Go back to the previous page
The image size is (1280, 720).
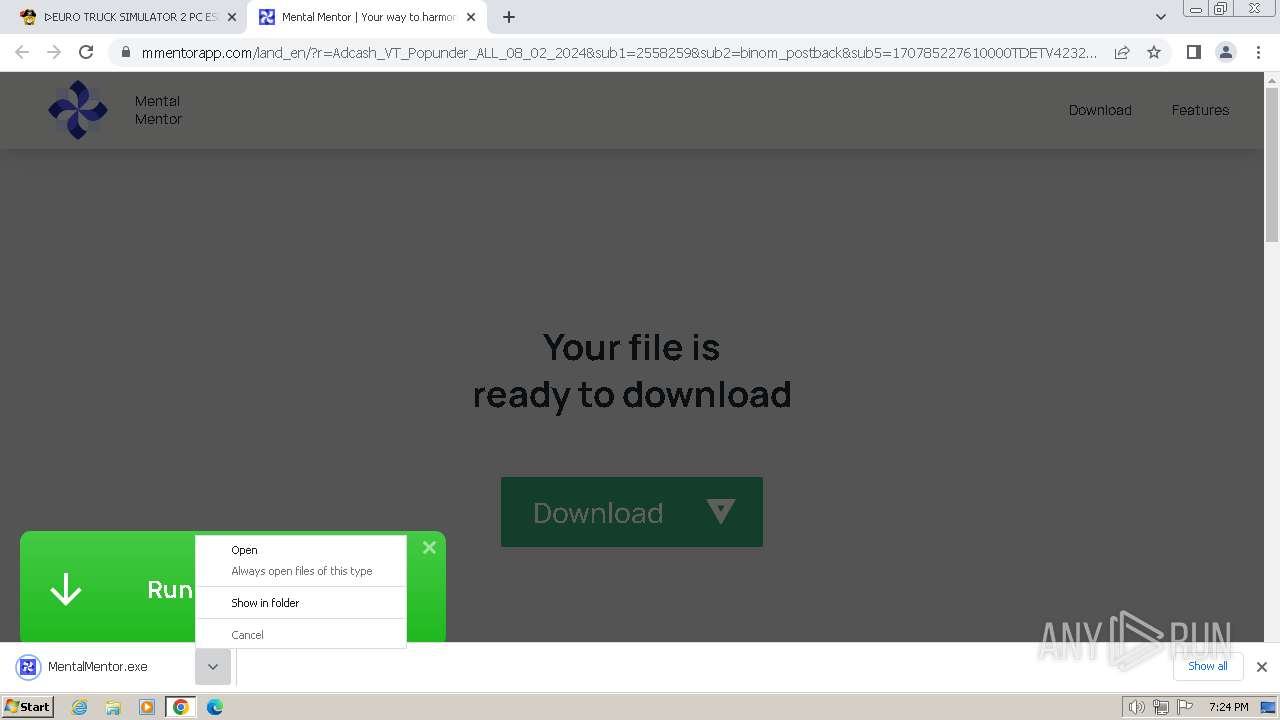[22, 52]
